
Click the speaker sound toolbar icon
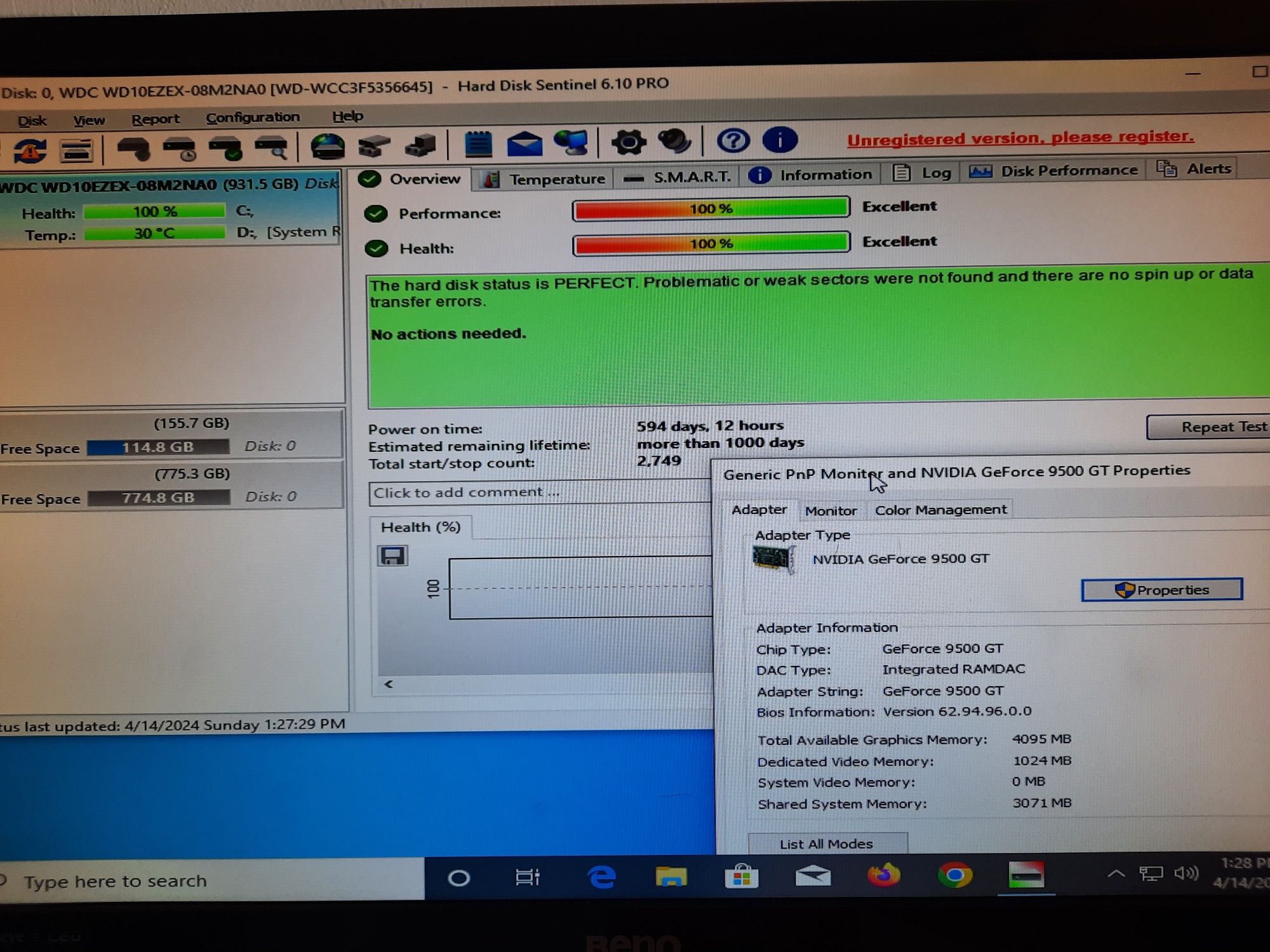[675, 141]
